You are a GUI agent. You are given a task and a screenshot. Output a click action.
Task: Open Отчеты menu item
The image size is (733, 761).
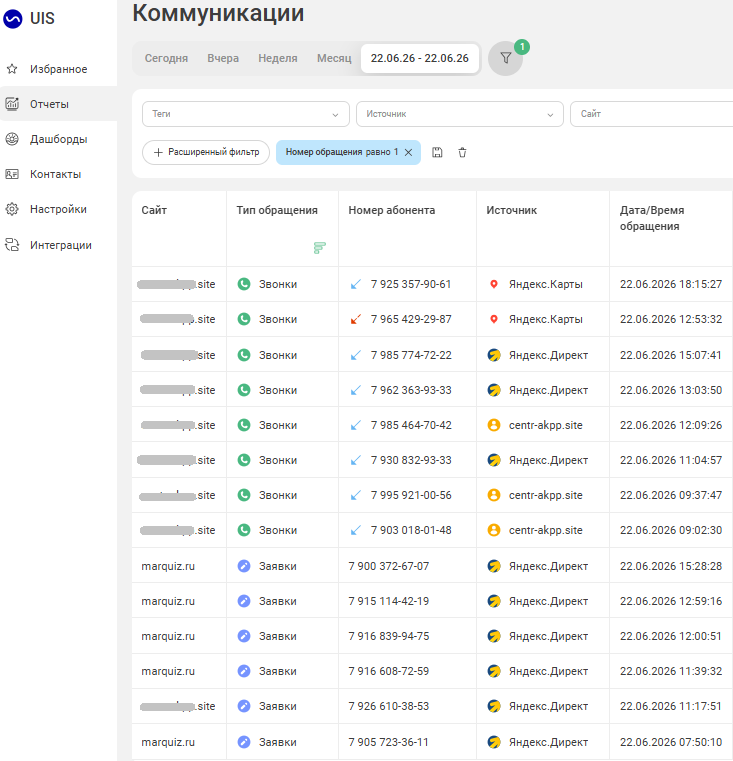click(58, 104)
